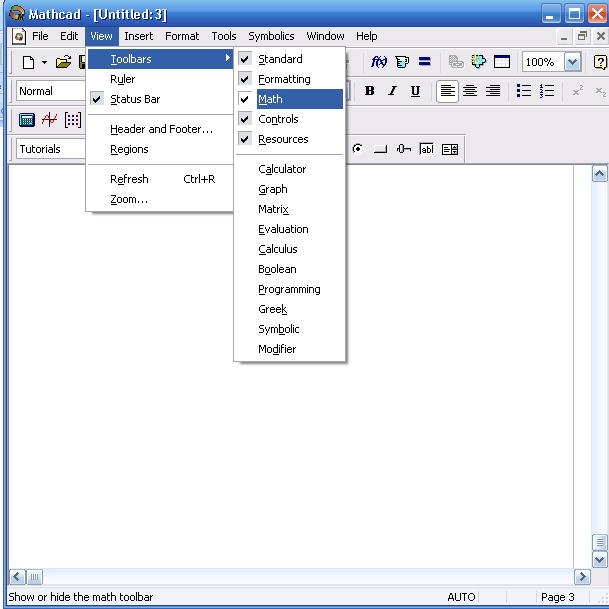This screenshot has width=609, height=609.
Task: Insert slider control icon
Action: point(404,149)
